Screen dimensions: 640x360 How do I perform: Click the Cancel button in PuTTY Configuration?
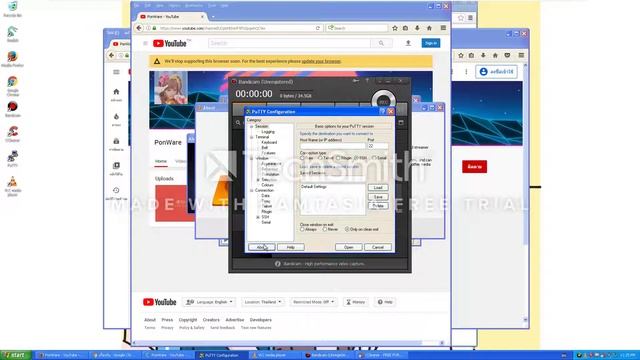pyautogui.click(x=378, y=247)
